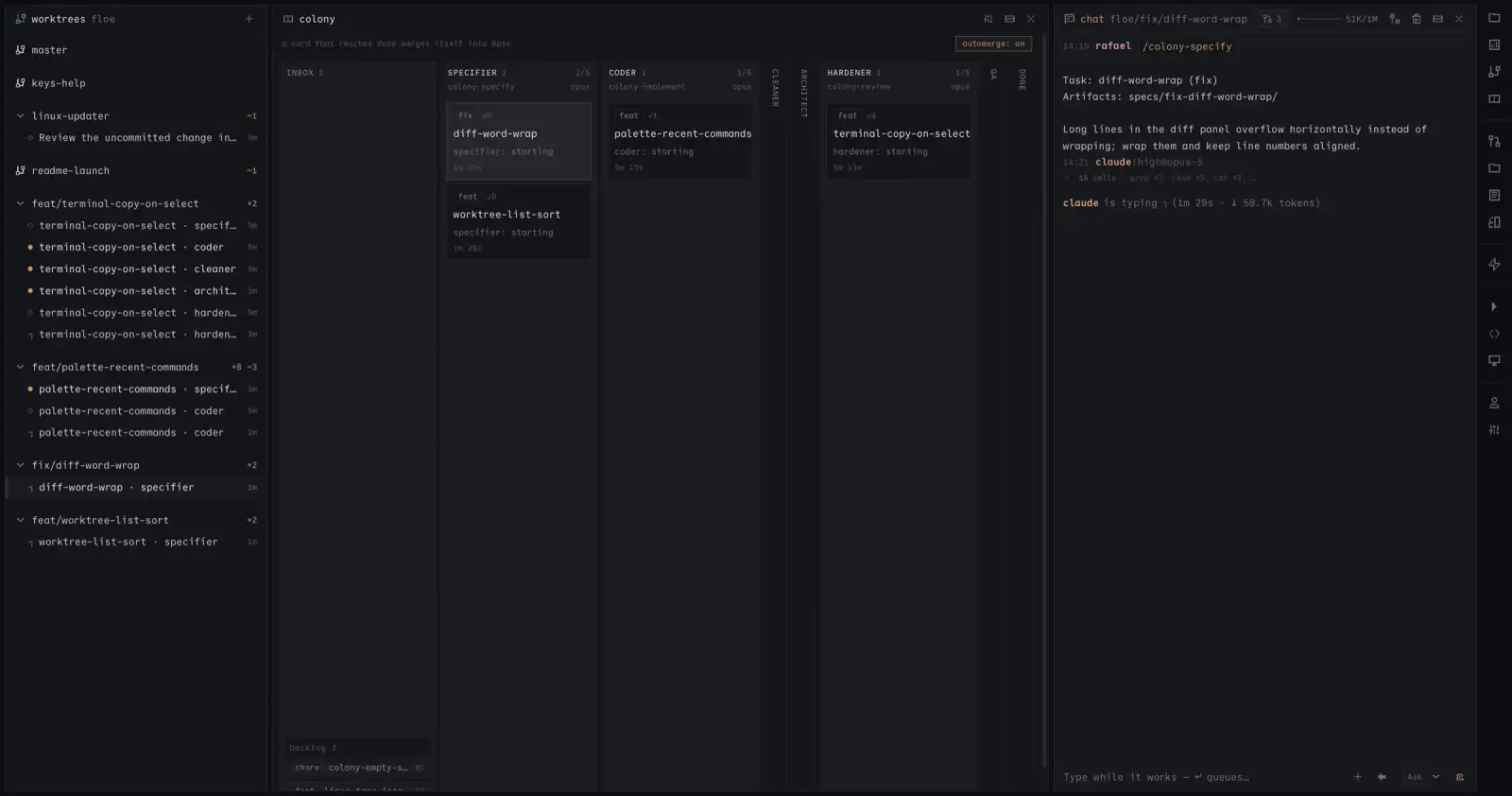Click the branch tree icon beside the 51K/1M token count
This screenshot has height=796, width=1512.
point(1395,19)
